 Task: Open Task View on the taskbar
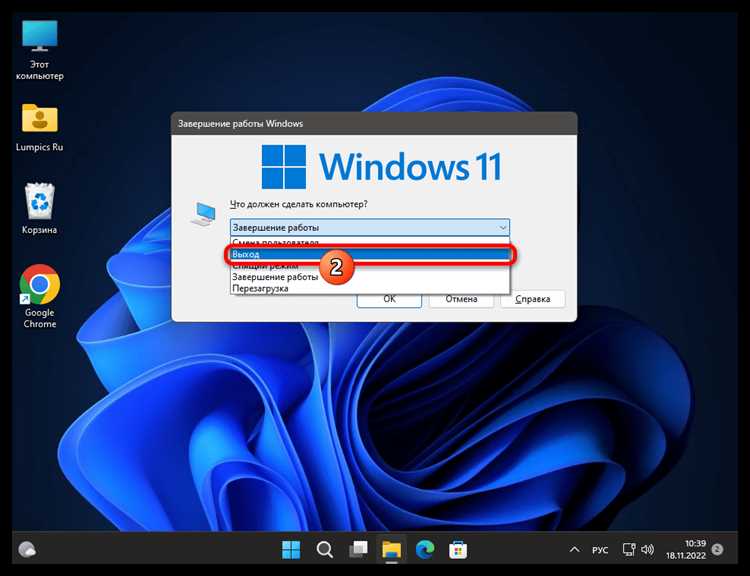click(x=358, y=550)
